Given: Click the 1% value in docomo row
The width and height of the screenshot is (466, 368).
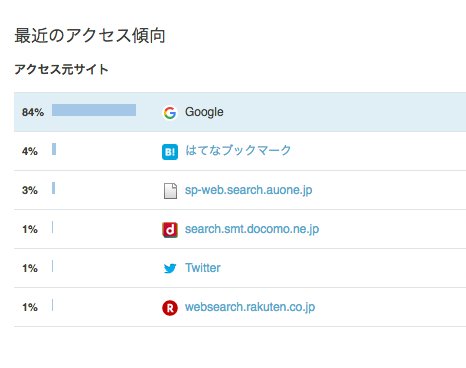Looking at the screenshot, I should (30, 229).
